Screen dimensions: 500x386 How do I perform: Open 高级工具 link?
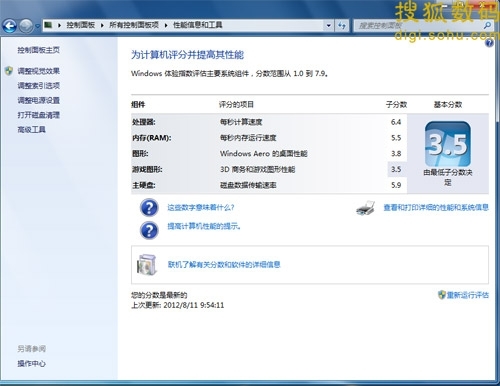pyautogui.click(x=31, y=130)
